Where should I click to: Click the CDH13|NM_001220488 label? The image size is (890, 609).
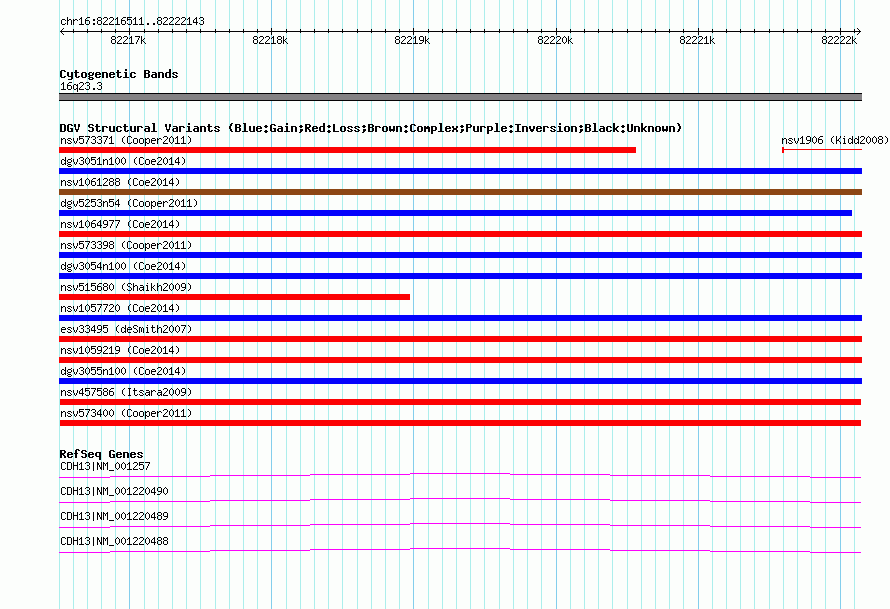point(114,541)
